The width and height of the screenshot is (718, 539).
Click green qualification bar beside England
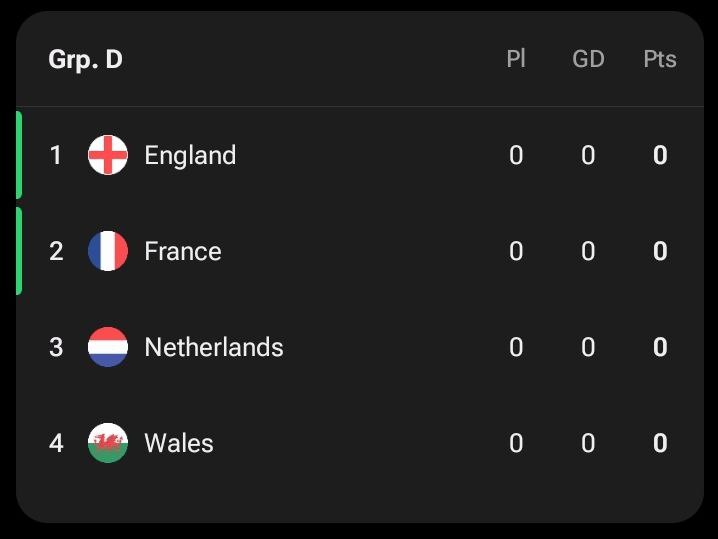pos(19,155)
